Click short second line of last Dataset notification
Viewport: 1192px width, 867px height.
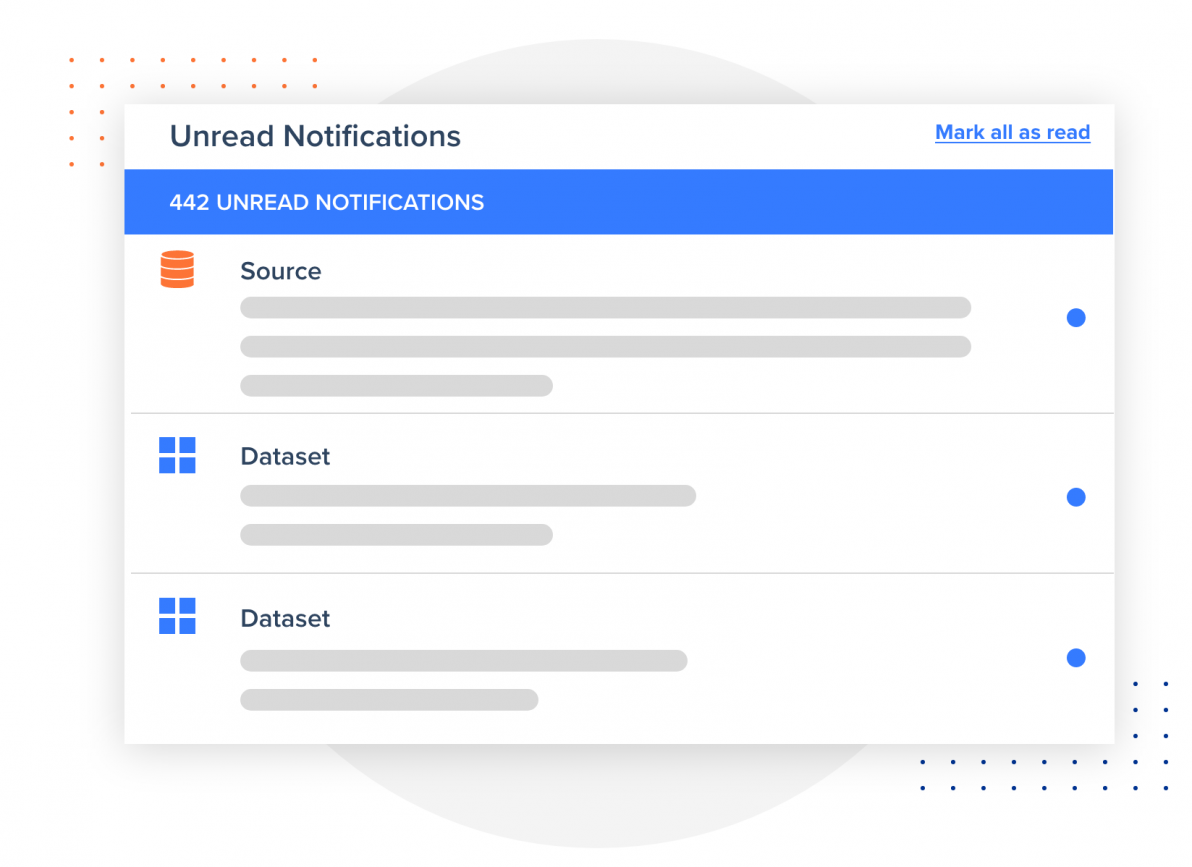(x=389, y=699)
